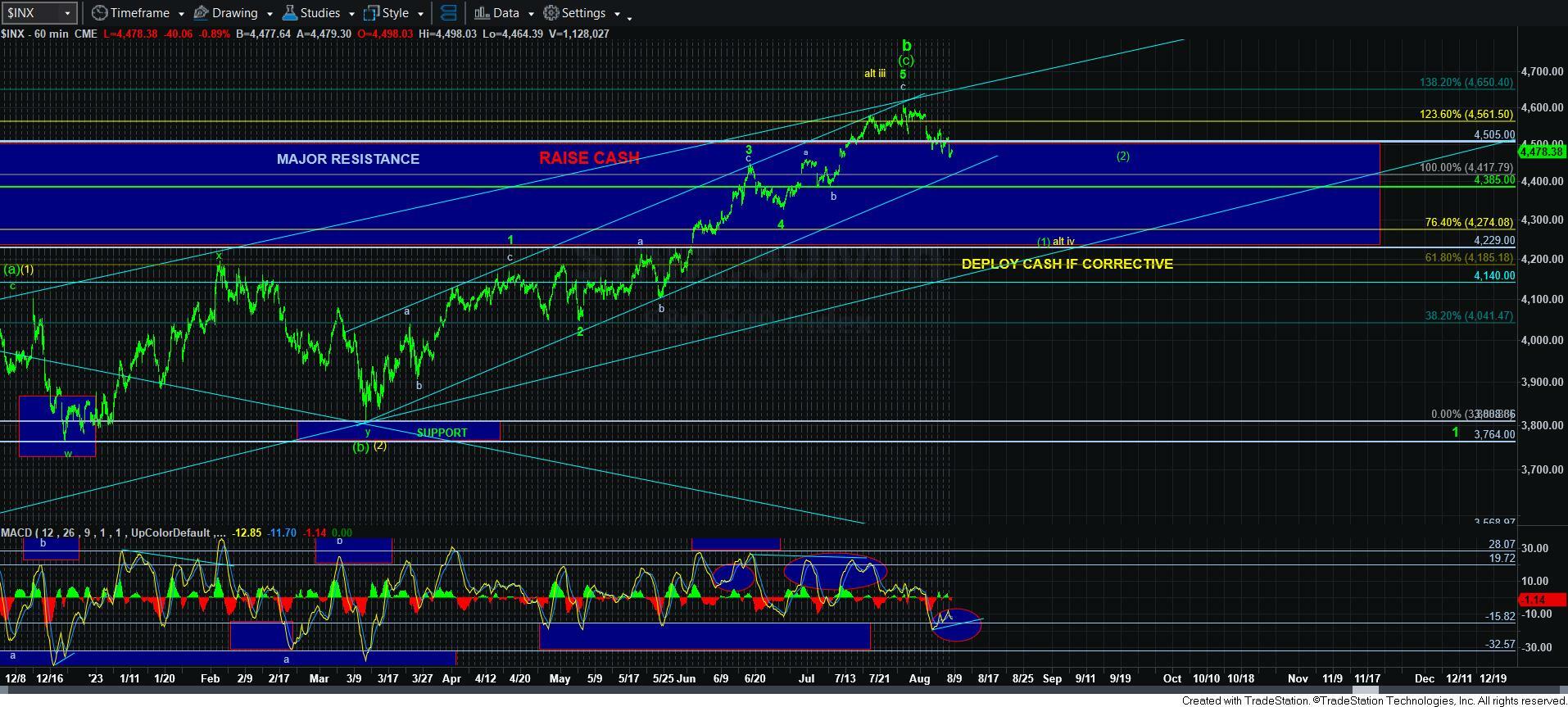The height and width of the screenshot is (707, 1568).
Task: Click the 4,700.00 price axis label
Action: tap(1541, 71)
